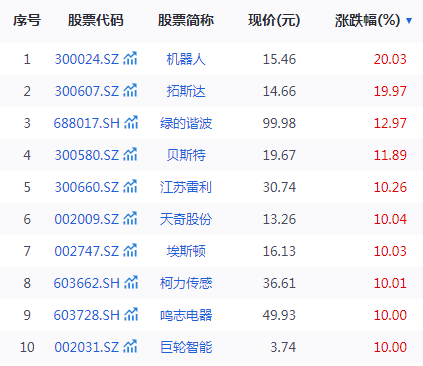This screenshot has width=423, height=366.
Task: Sort by 股票代码 column header
Action: pos(96,20)
